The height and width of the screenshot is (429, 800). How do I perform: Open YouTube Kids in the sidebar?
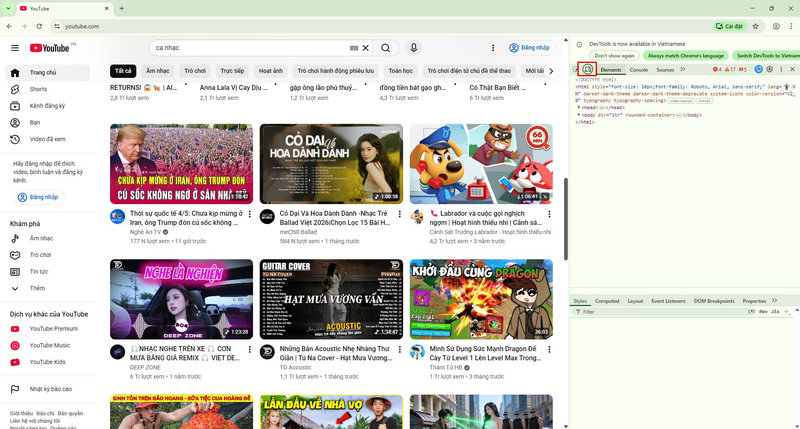[x=48, y=362]
